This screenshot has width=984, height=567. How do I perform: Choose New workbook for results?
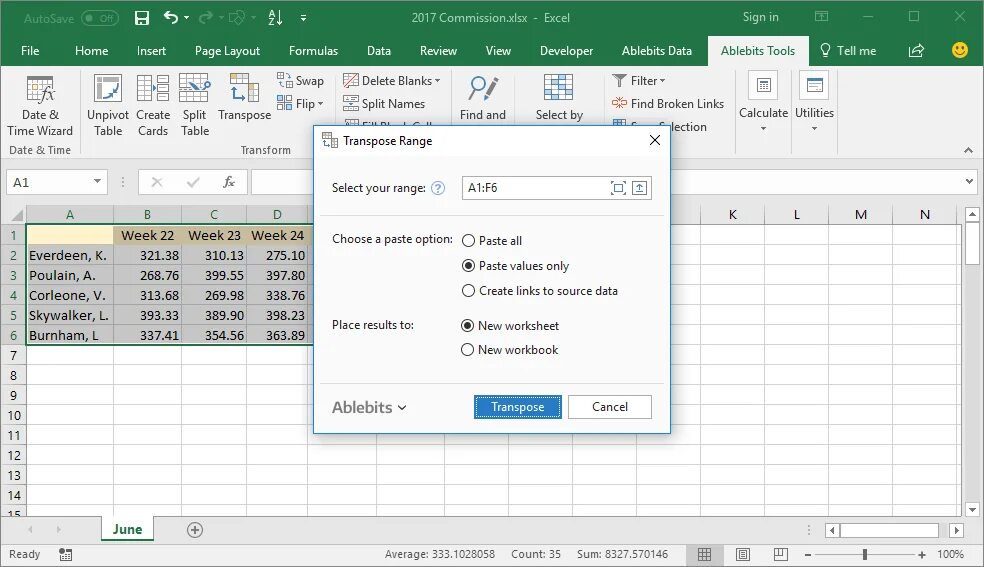pos(510,350)
